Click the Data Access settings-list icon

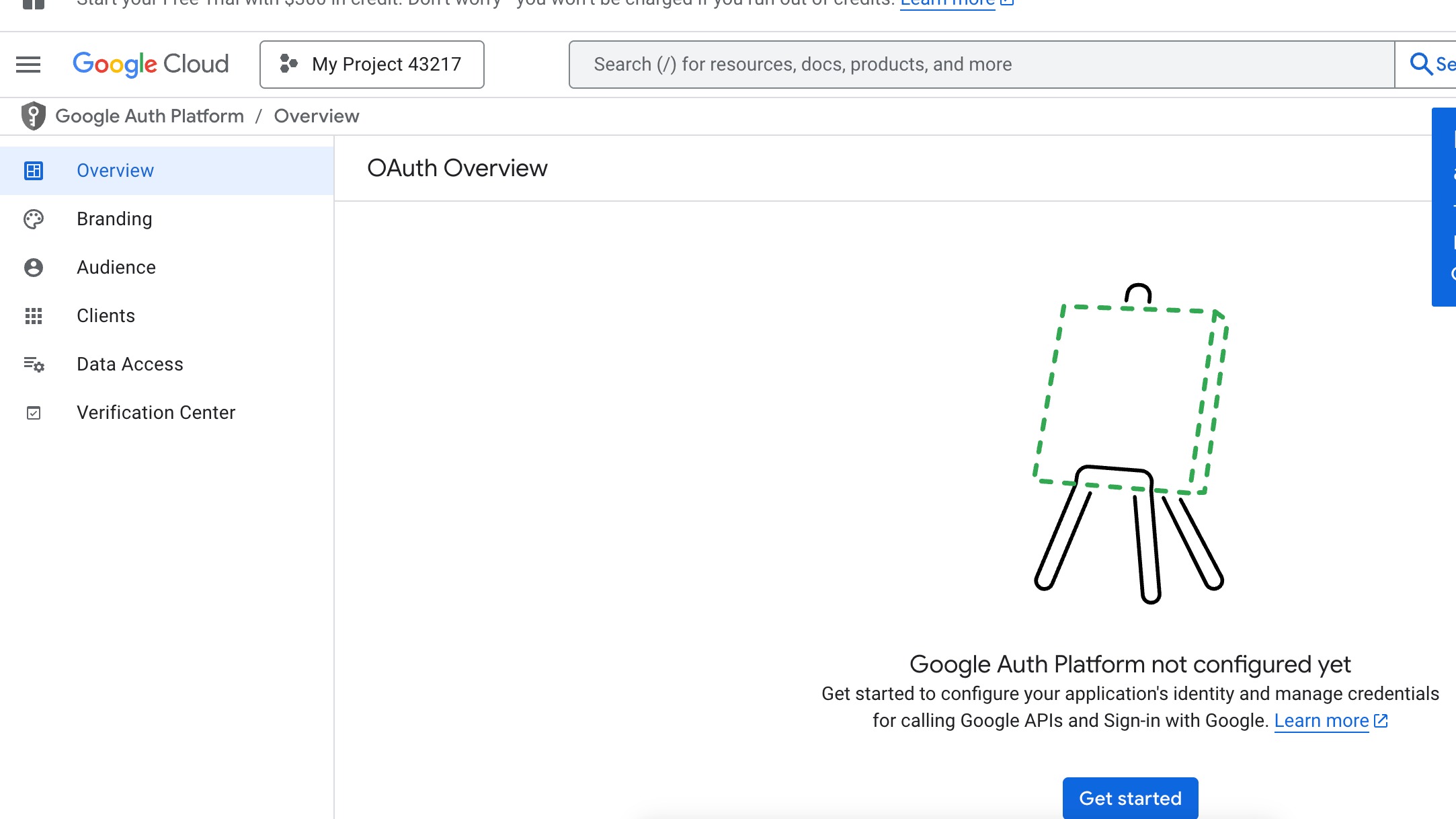tap(34, 364)
